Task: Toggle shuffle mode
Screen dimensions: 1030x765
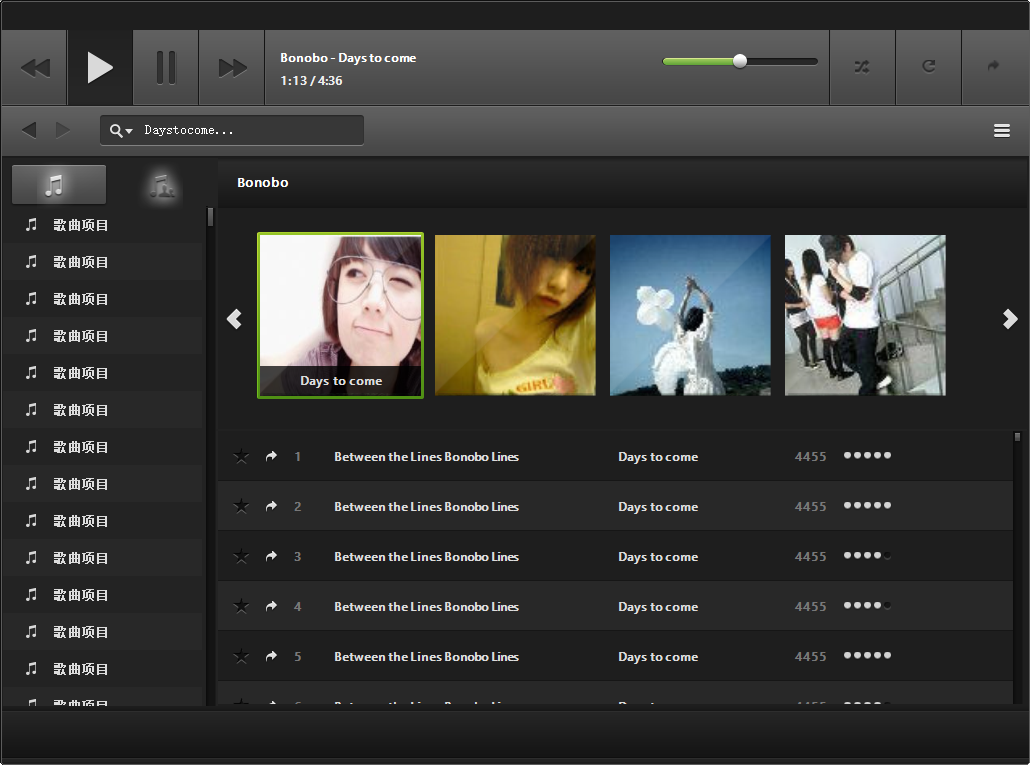Action: (862, 66)
